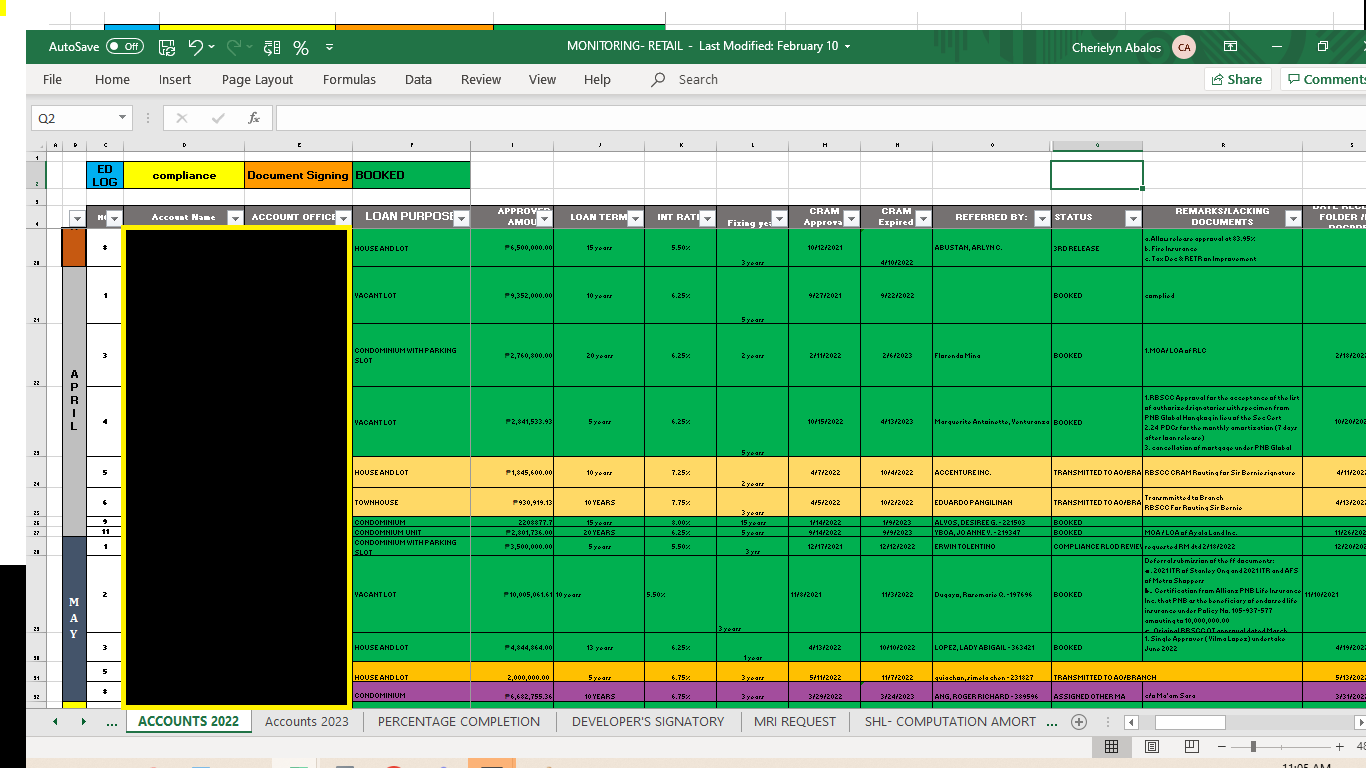Switch to Page Layout view in status bar
The width and height of the screenshot is (1366, 768).
point(1151,746)
